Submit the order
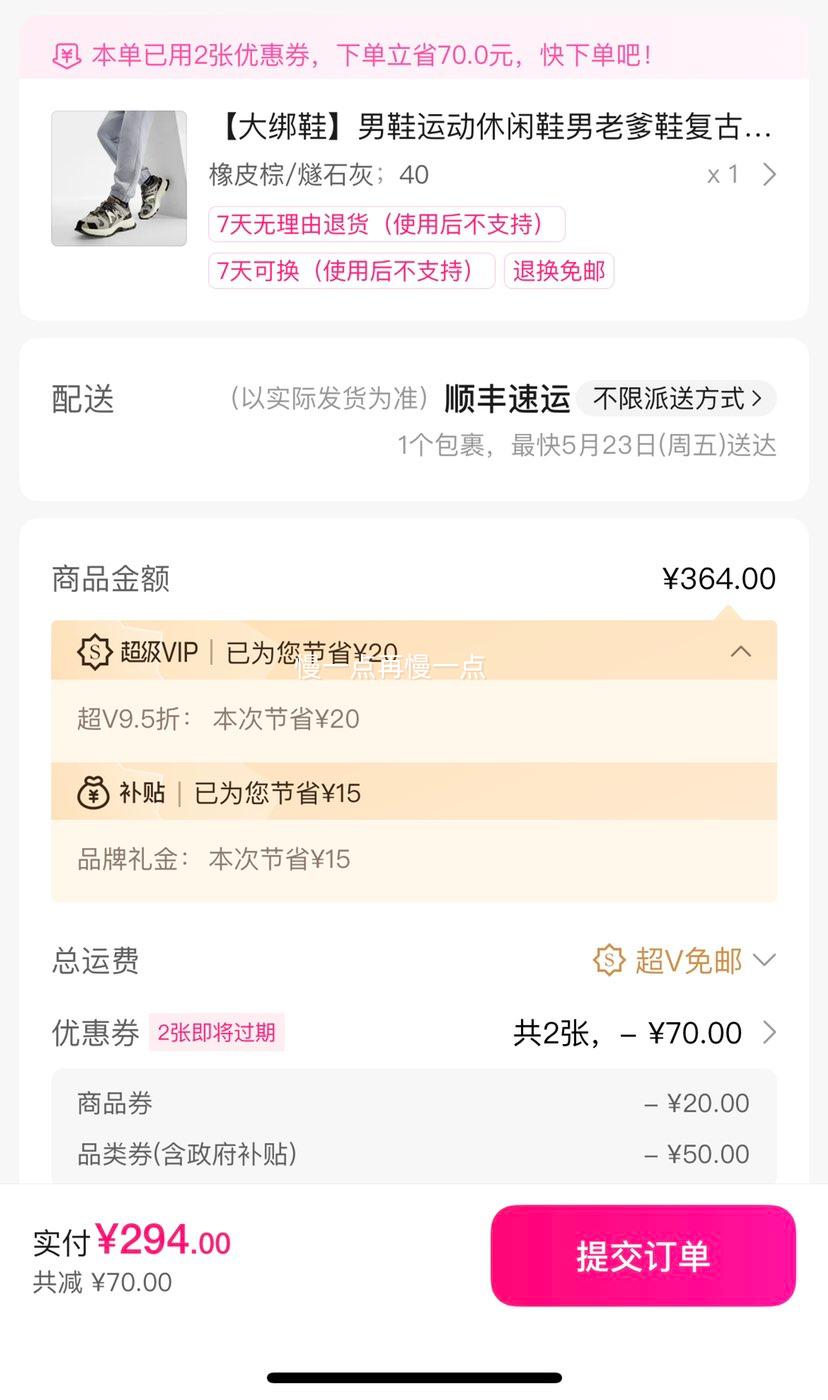828x1400 pixels. click(x=643, y=1256)
